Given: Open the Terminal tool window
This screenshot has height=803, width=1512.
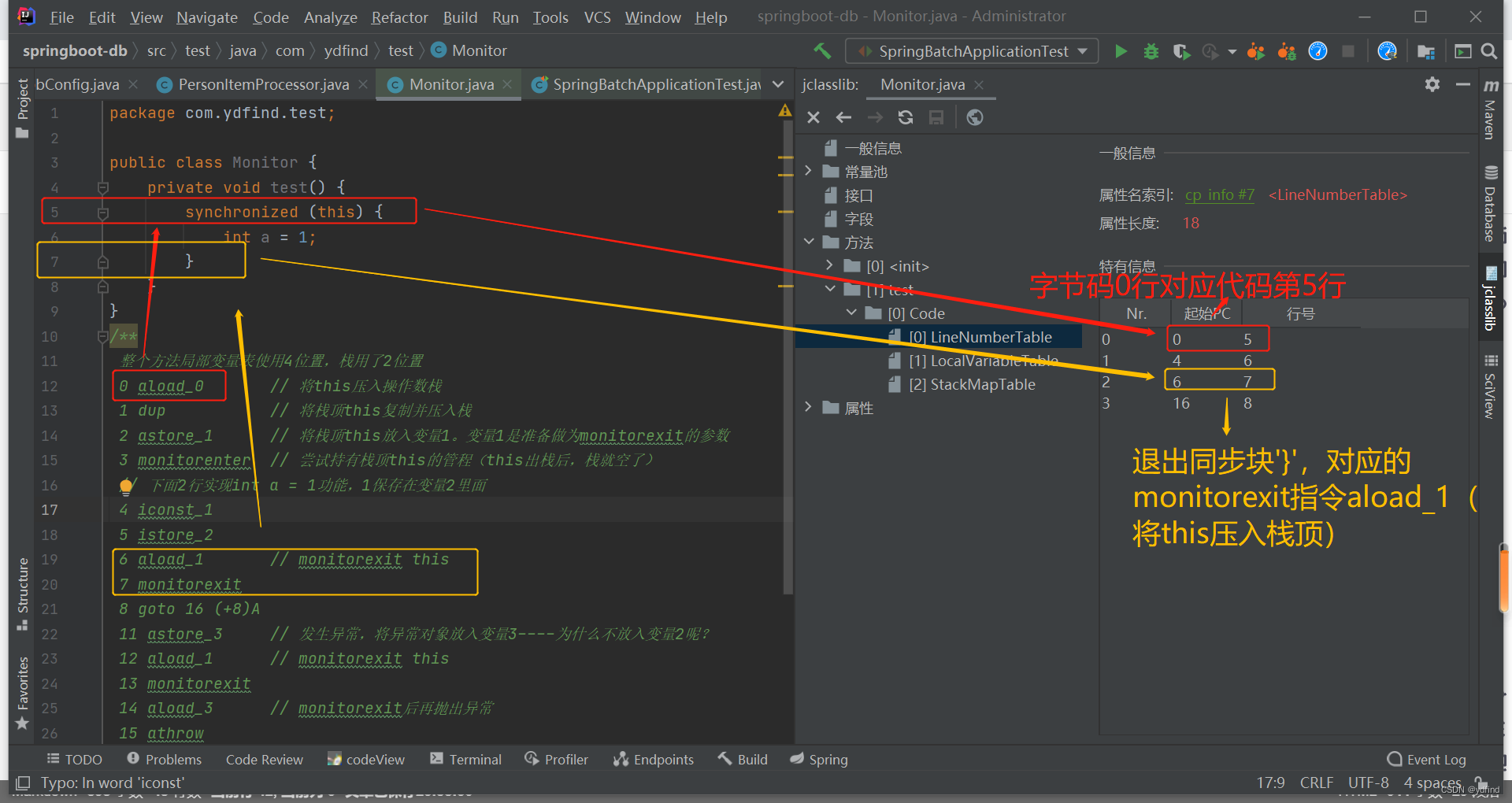Looking at the screenshot, I should [x=465, y=760].
